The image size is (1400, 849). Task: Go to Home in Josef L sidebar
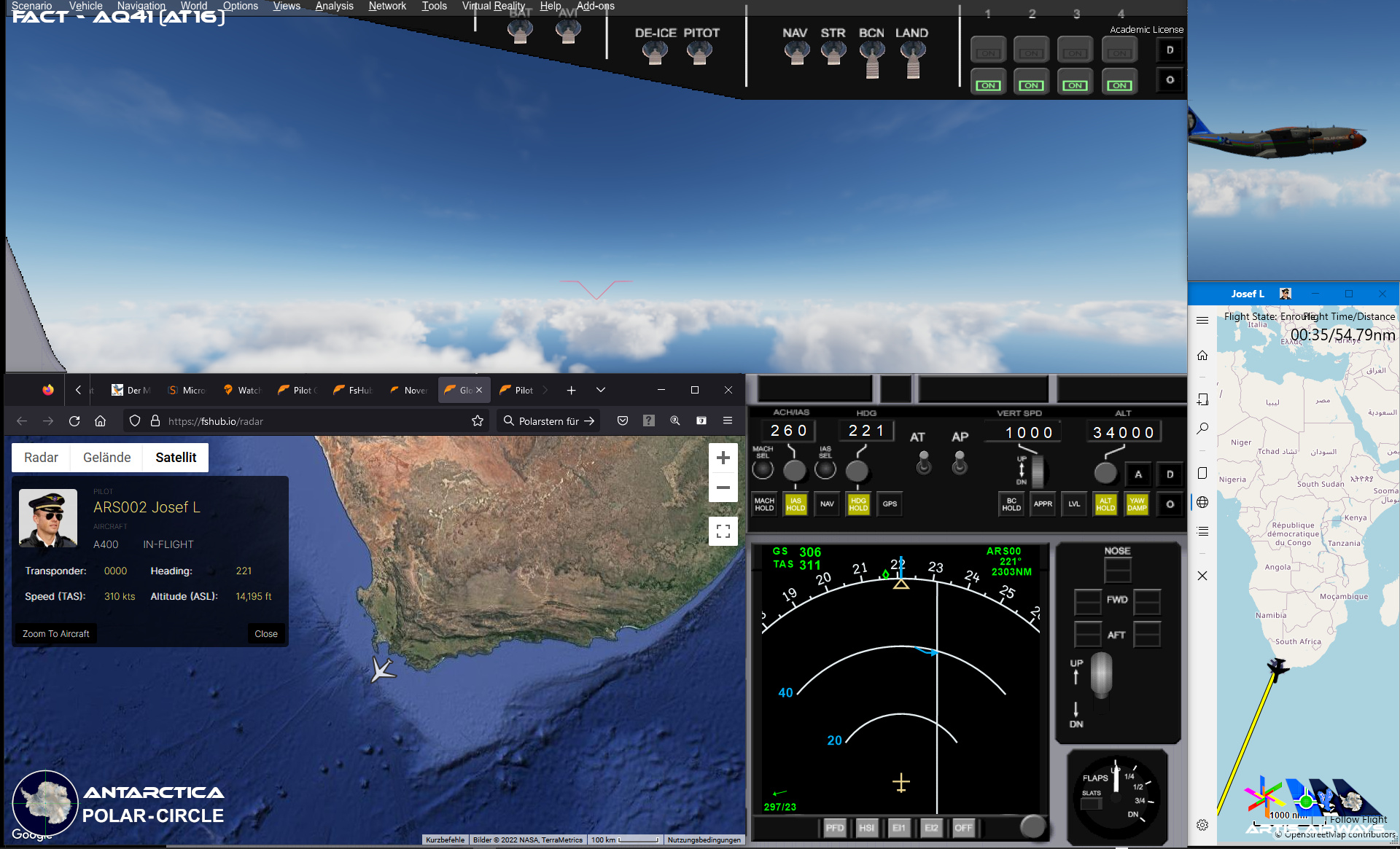[1202, 355]
